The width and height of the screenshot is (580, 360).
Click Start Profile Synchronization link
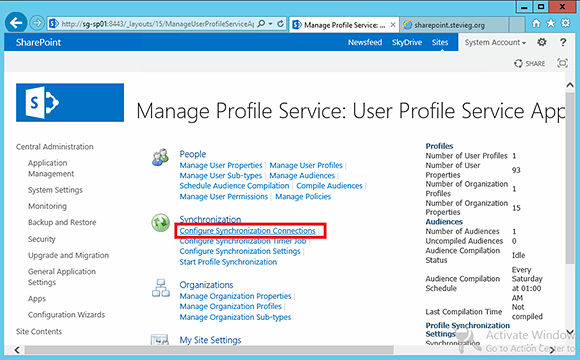click(228, 262)
